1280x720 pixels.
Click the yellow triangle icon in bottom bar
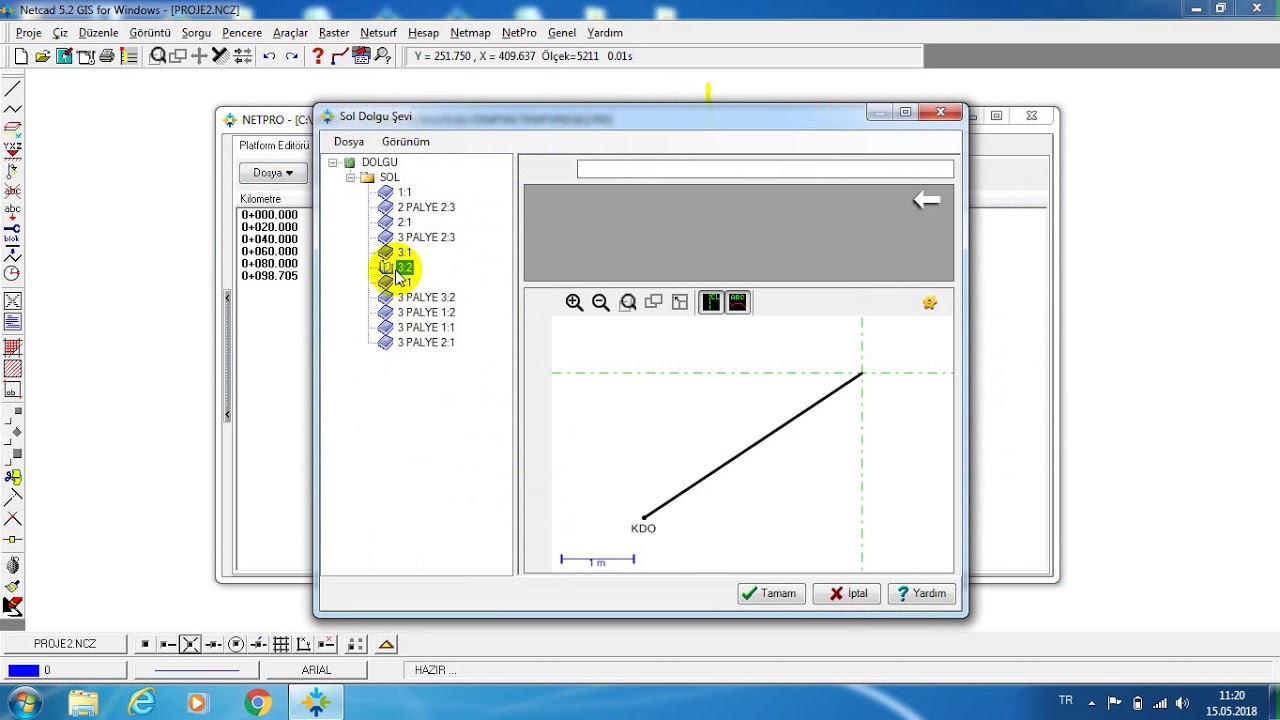(387, 644)
